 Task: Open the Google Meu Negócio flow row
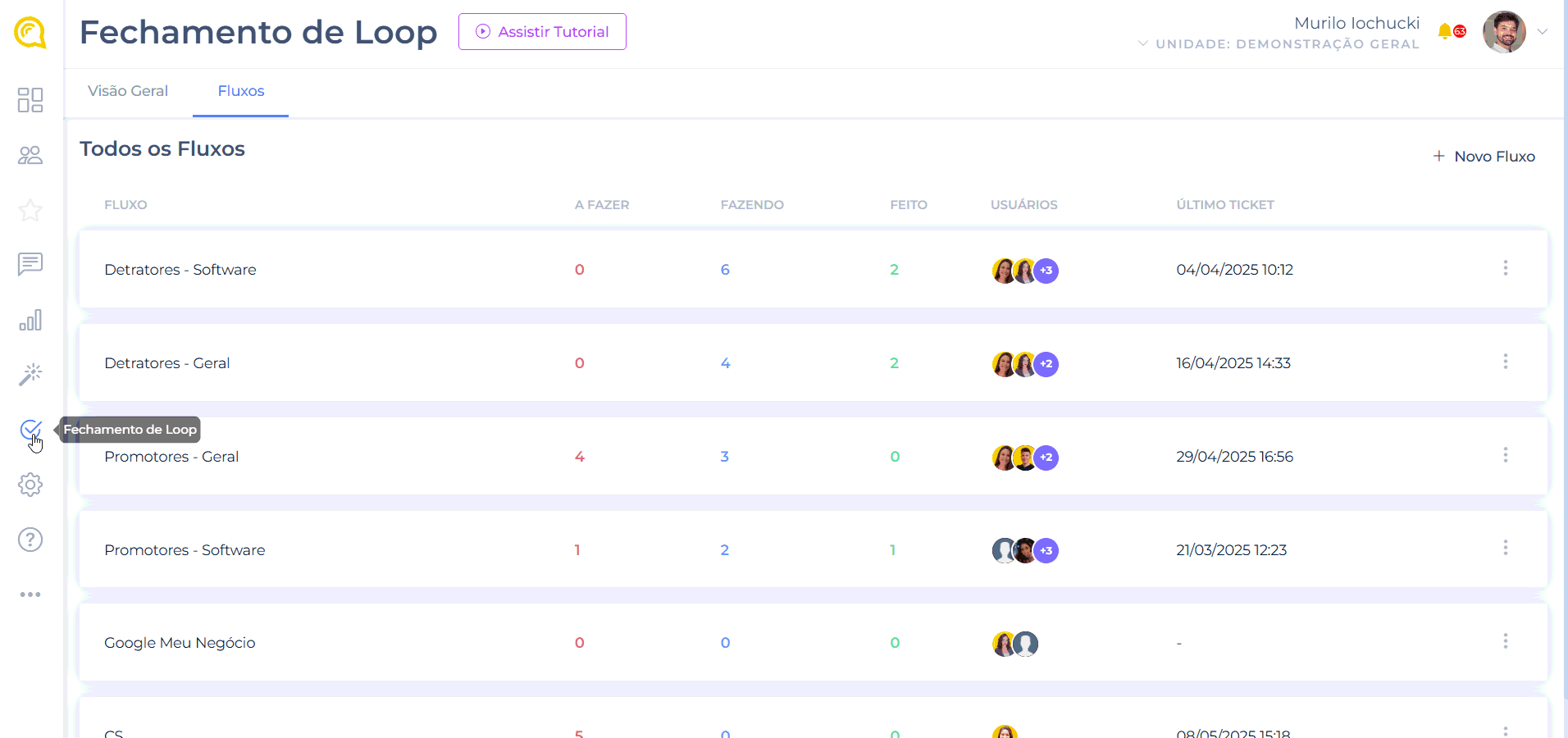coord(180,643)
